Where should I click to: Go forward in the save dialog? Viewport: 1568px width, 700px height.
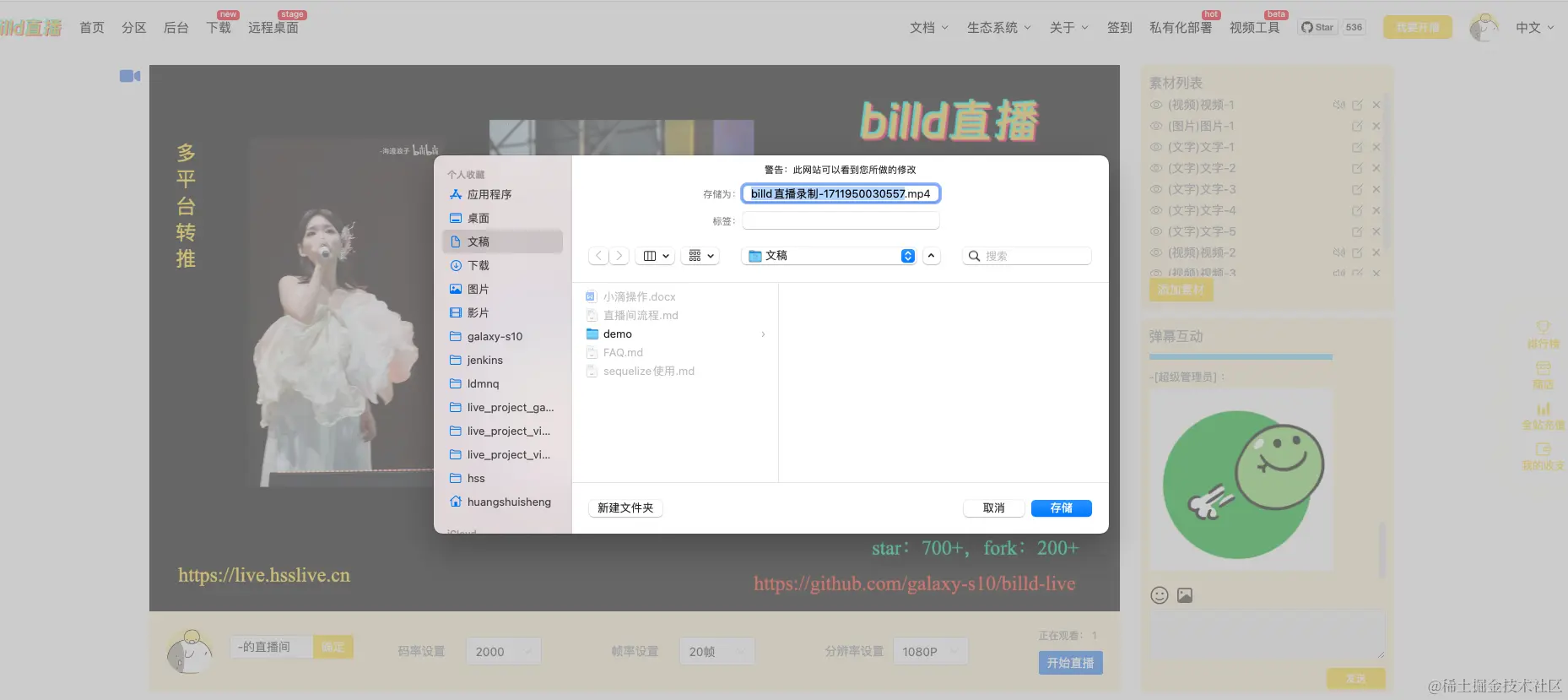tap(619, 256)
